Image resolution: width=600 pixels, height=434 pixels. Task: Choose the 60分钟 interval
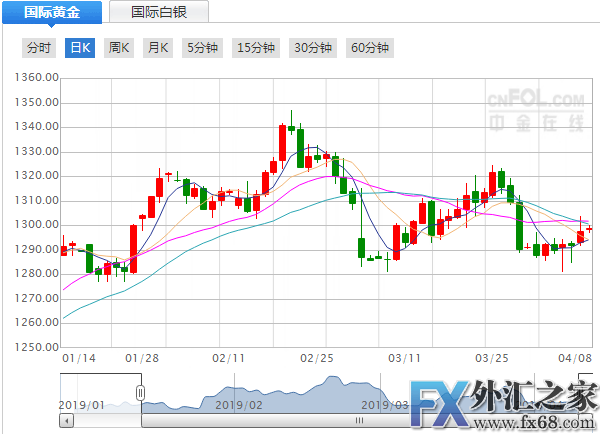pos(370,47)
